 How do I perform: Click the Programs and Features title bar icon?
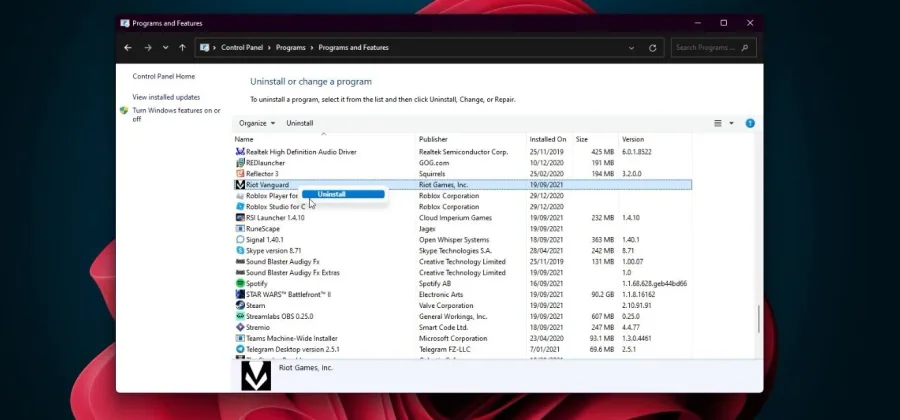(x=125, y=24)
